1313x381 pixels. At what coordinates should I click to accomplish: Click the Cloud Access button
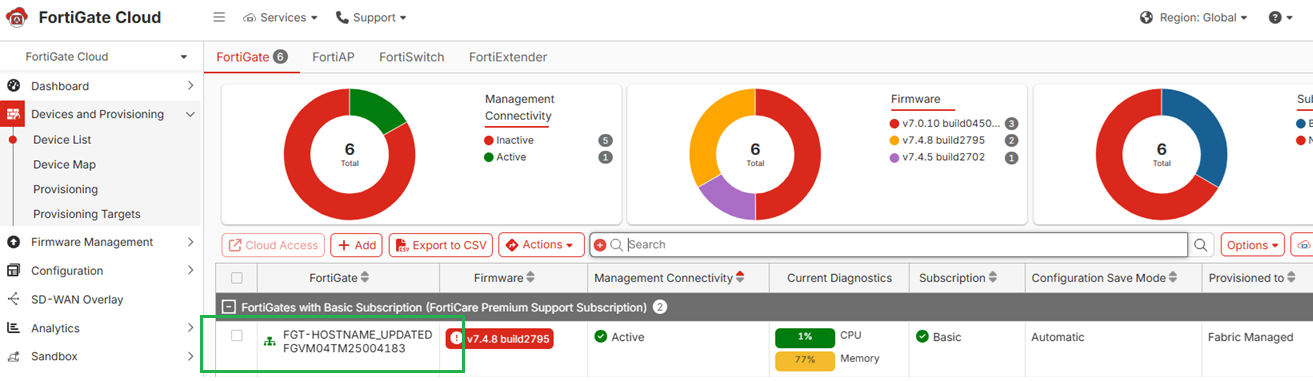(x=273, y=245)
